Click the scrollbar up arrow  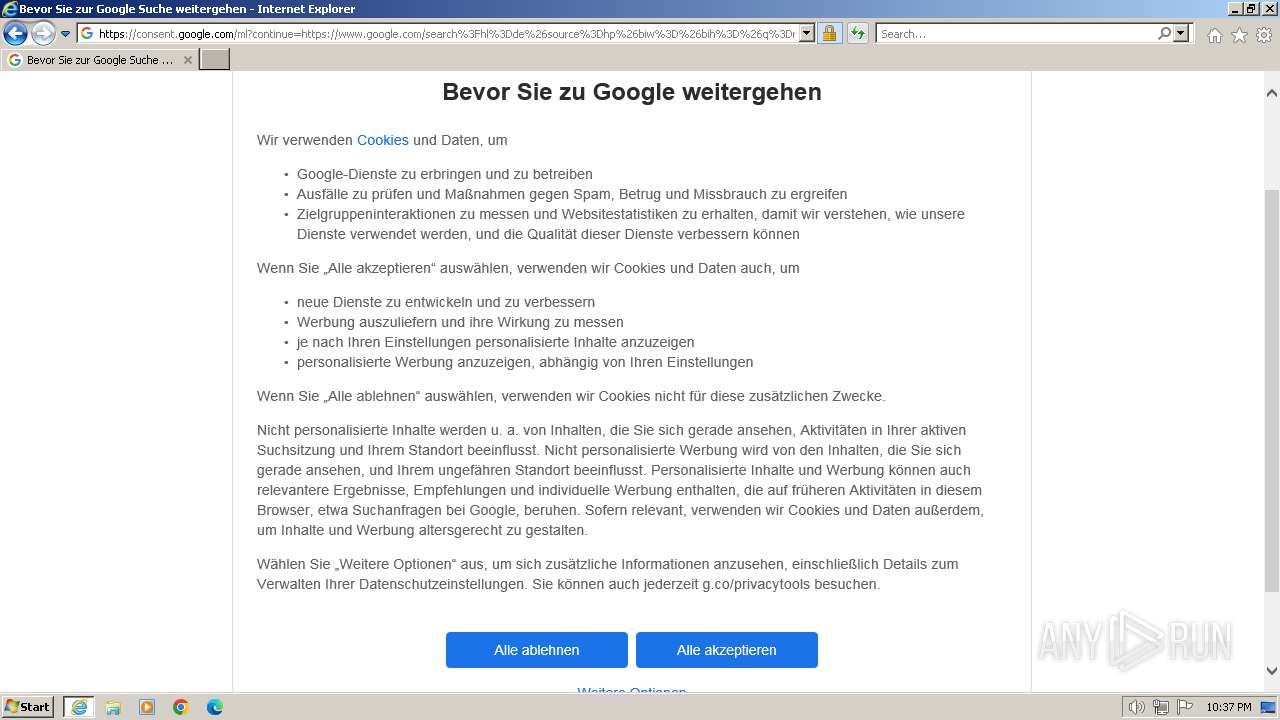click(x=1272, y=93)
